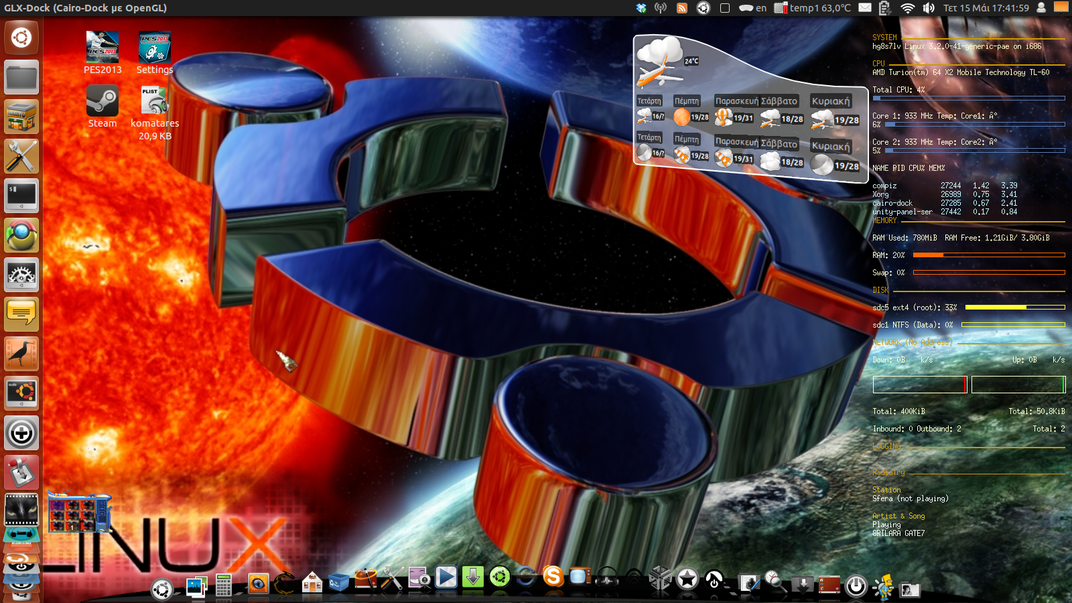Click the empty square panel indicator
The width and height of the screenshot is (1072, 603).
[x=725, y=8]
